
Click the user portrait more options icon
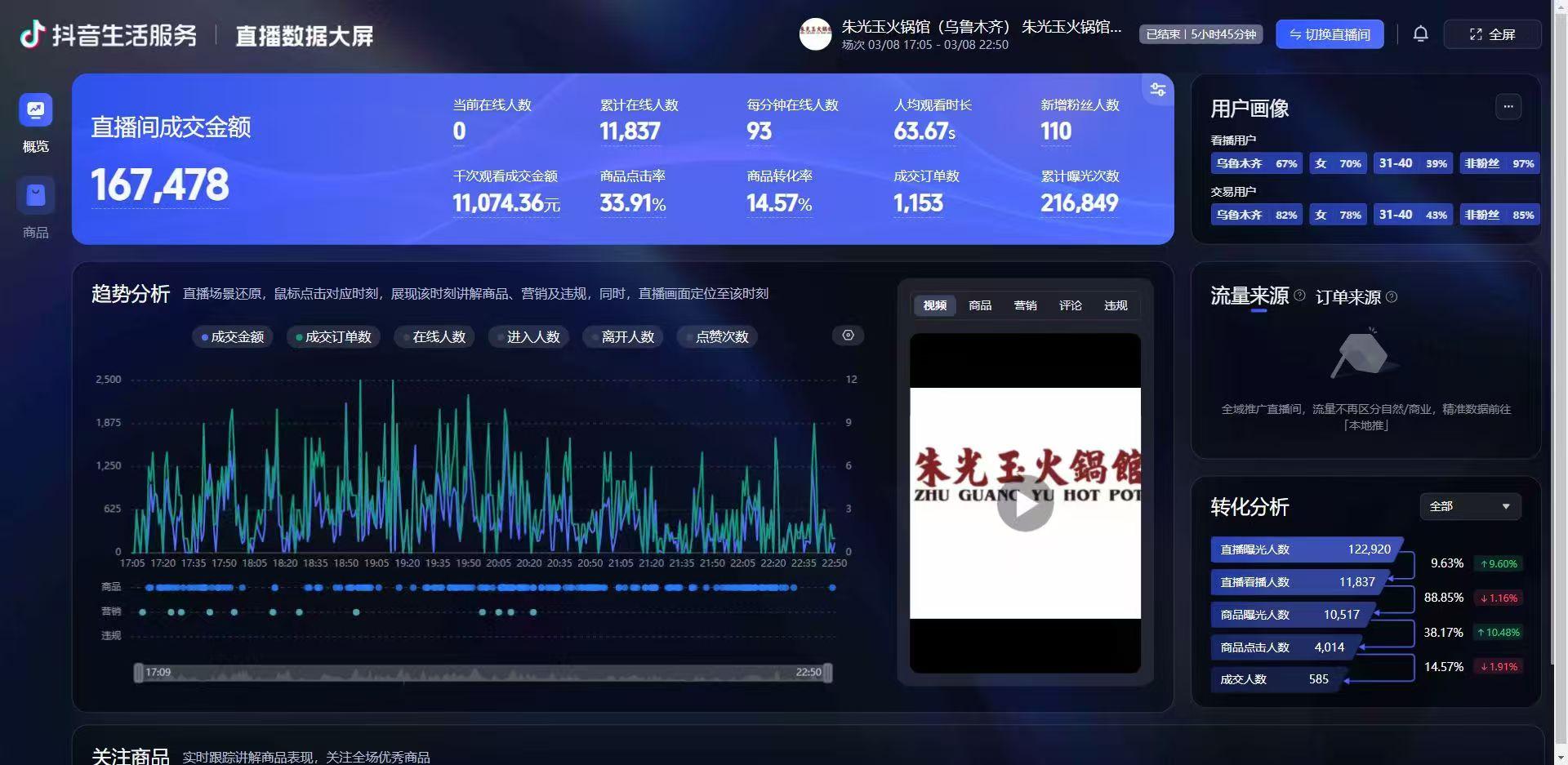[x=1508, y=107]
